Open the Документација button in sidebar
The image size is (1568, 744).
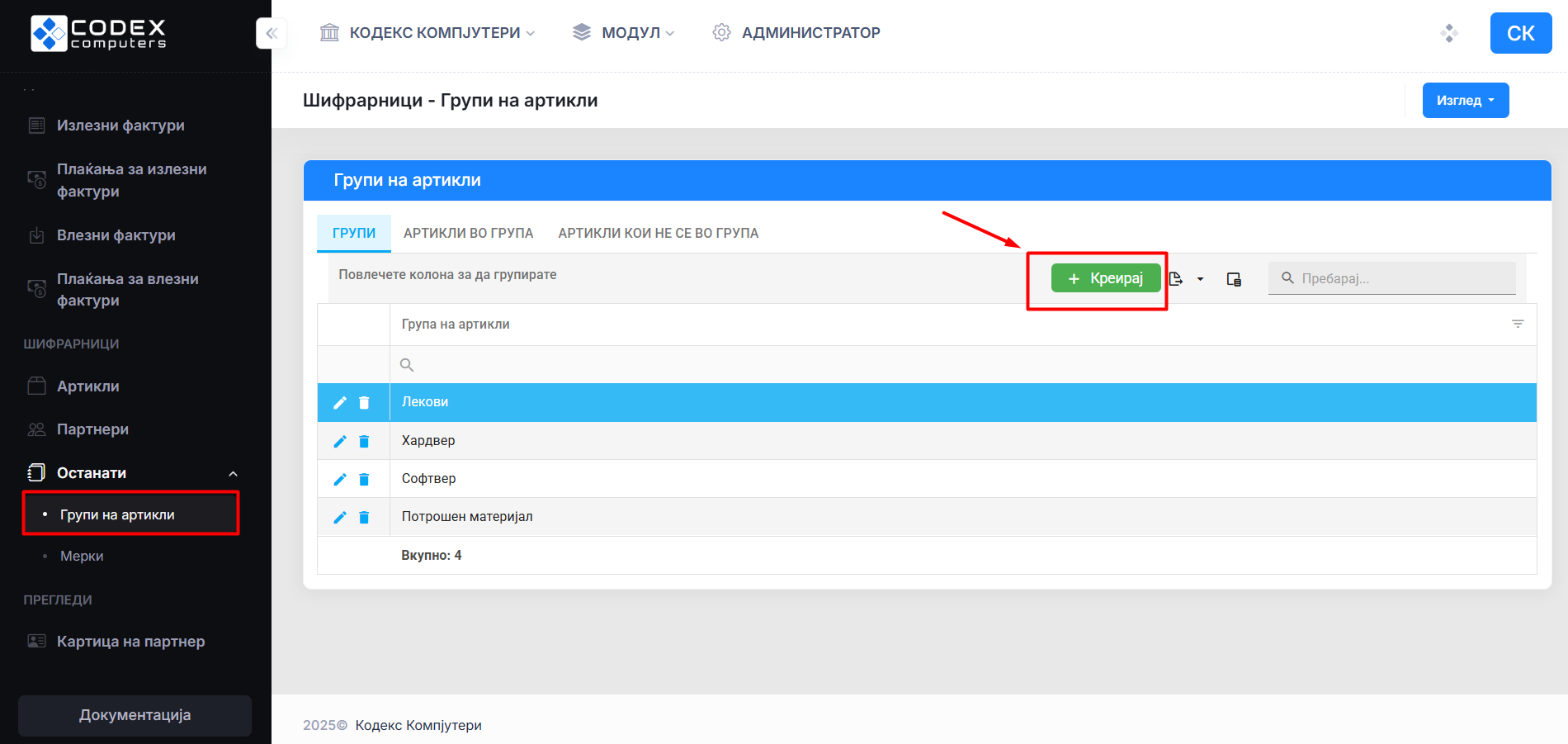point(135,715)
